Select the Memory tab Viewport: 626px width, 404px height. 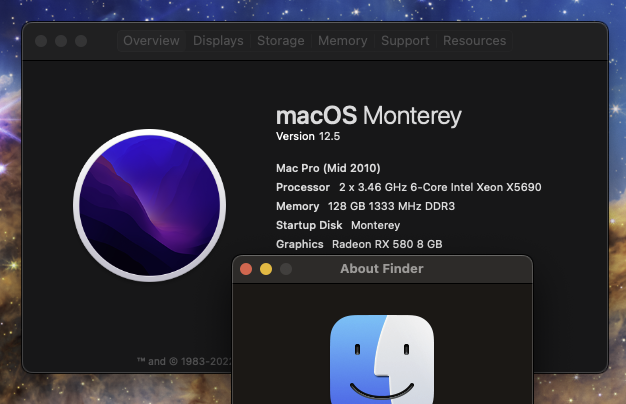343,41
